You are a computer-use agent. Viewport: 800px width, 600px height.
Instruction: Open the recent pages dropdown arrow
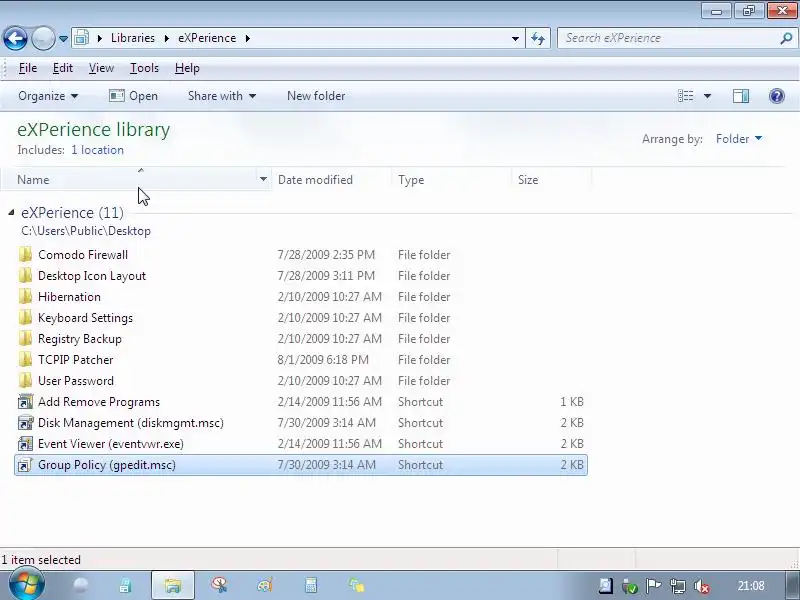[x=63, y=38]
